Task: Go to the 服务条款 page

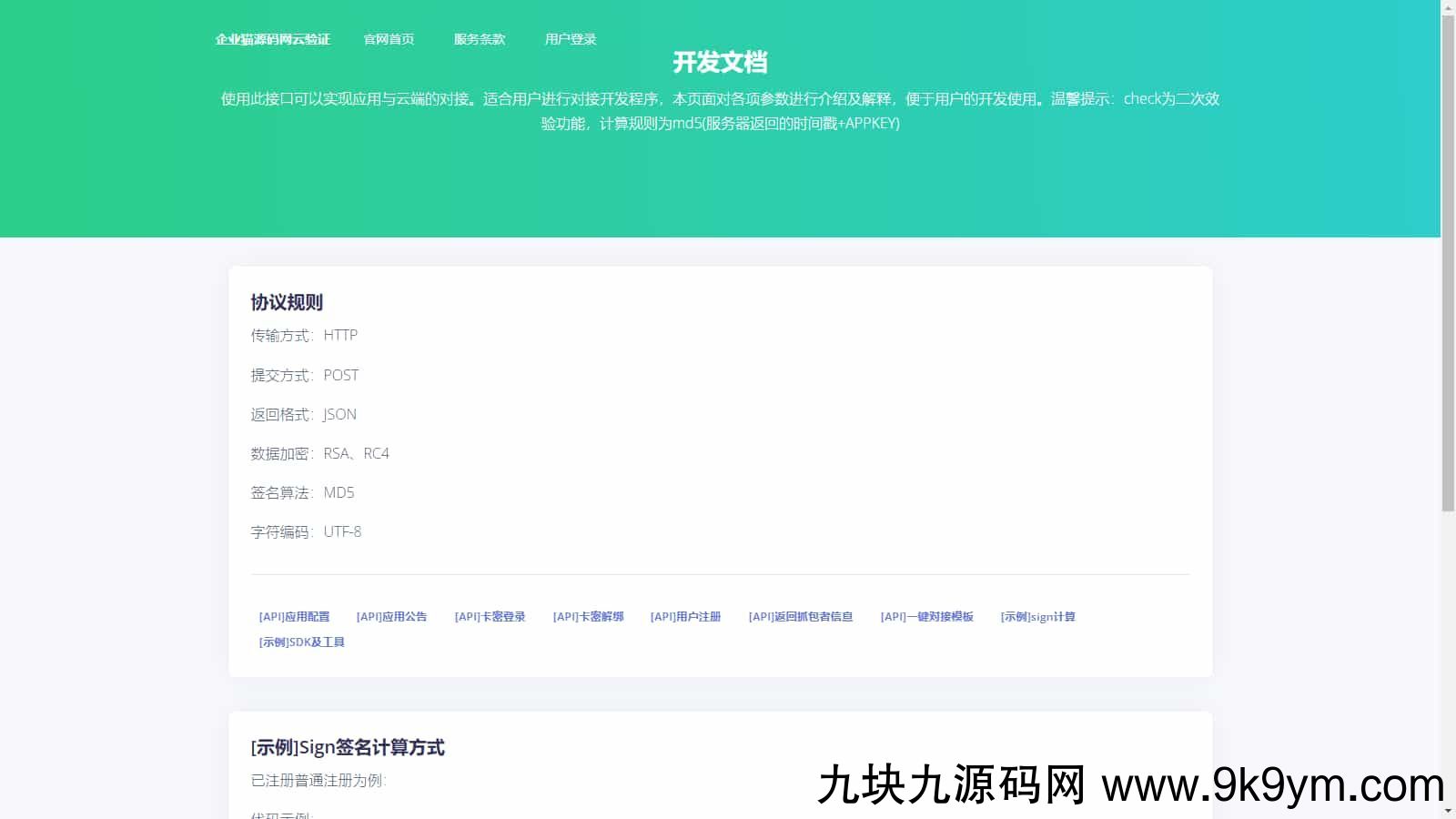Action: point(480,39)
